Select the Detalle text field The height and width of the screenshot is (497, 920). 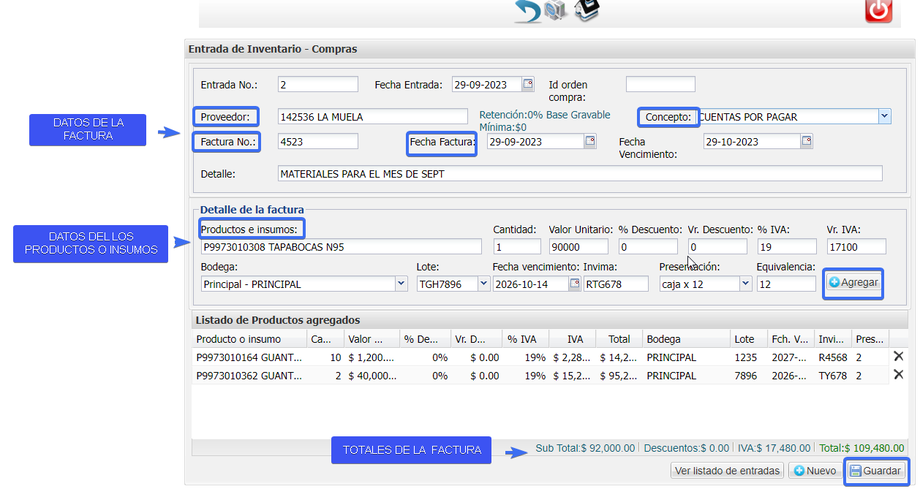pyautogui.click(x=580, y=174)
